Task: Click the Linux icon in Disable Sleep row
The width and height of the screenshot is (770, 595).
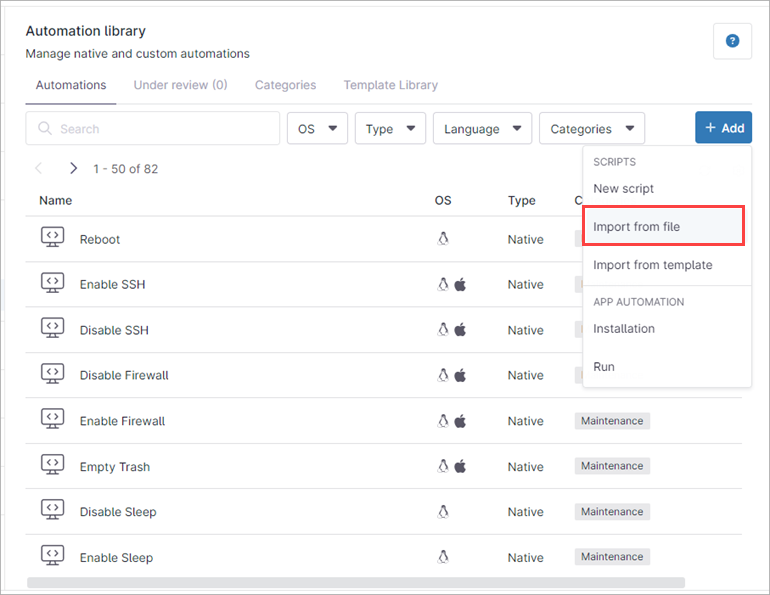Action: [443, 512]
